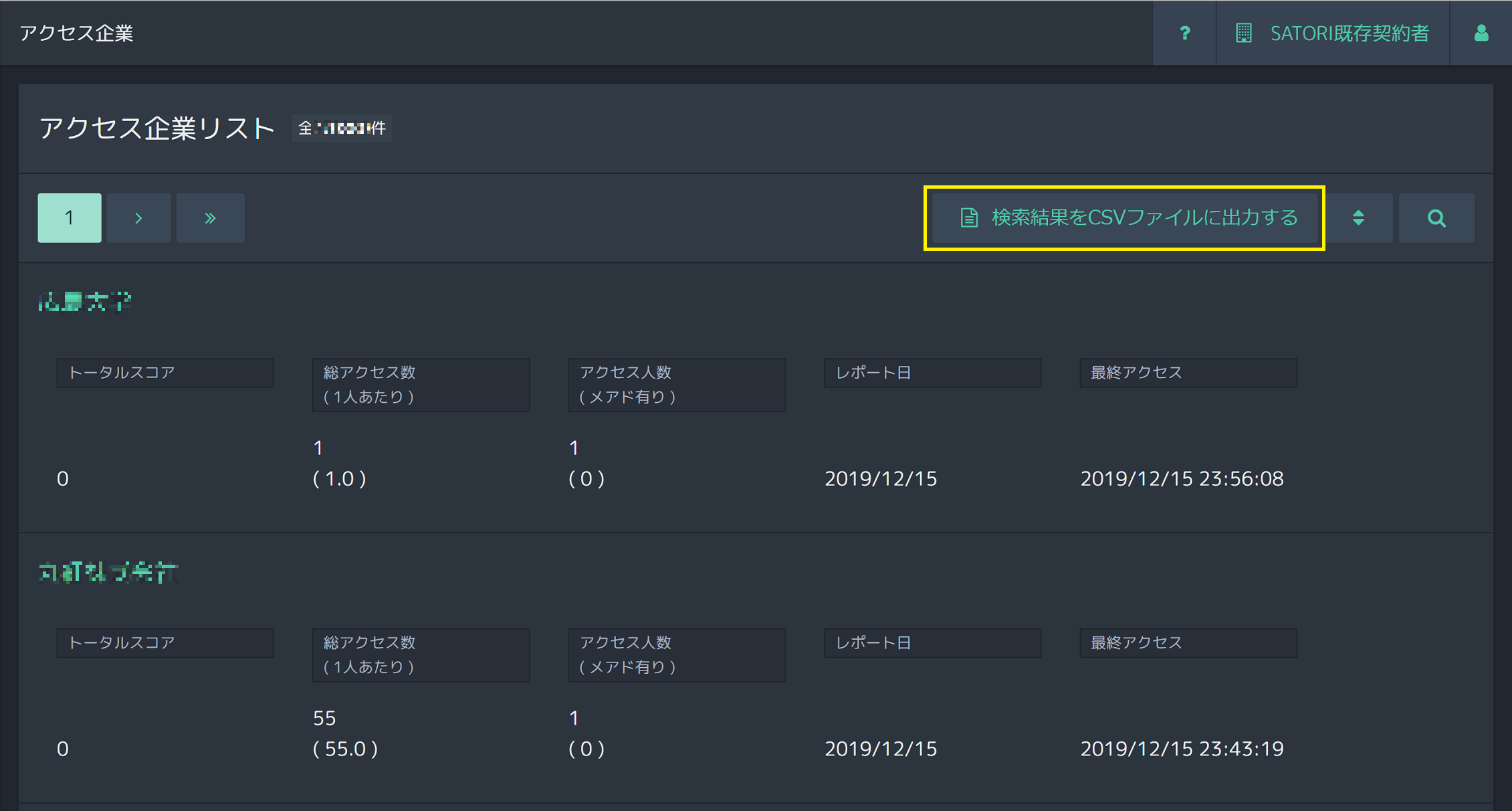Click the アクセス企業リスト heading
Viewport: 1512px width, 811px height.
pyautogui.click(x=157, y=128)
